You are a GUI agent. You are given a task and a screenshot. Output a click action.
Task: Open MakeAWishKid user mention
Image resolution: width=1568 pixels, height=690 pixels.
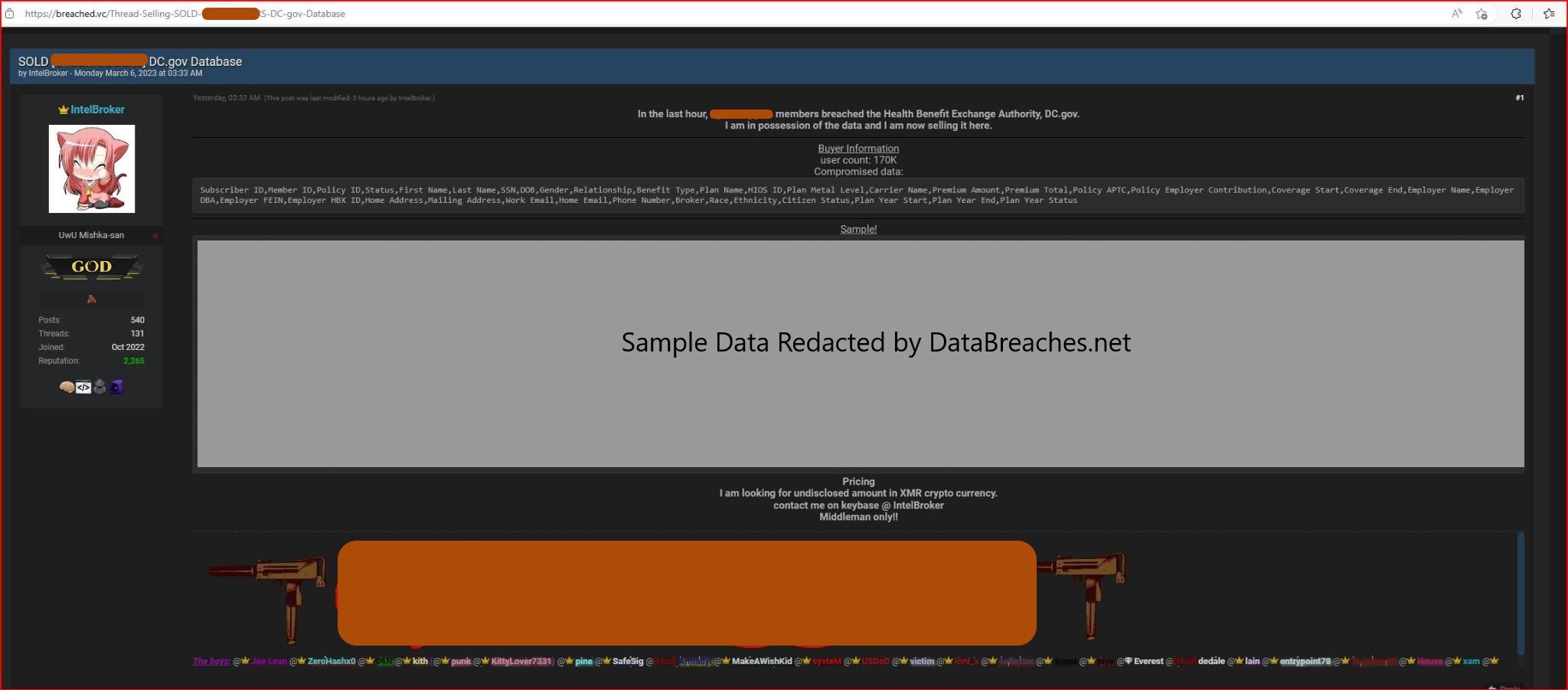pos(762,662)
